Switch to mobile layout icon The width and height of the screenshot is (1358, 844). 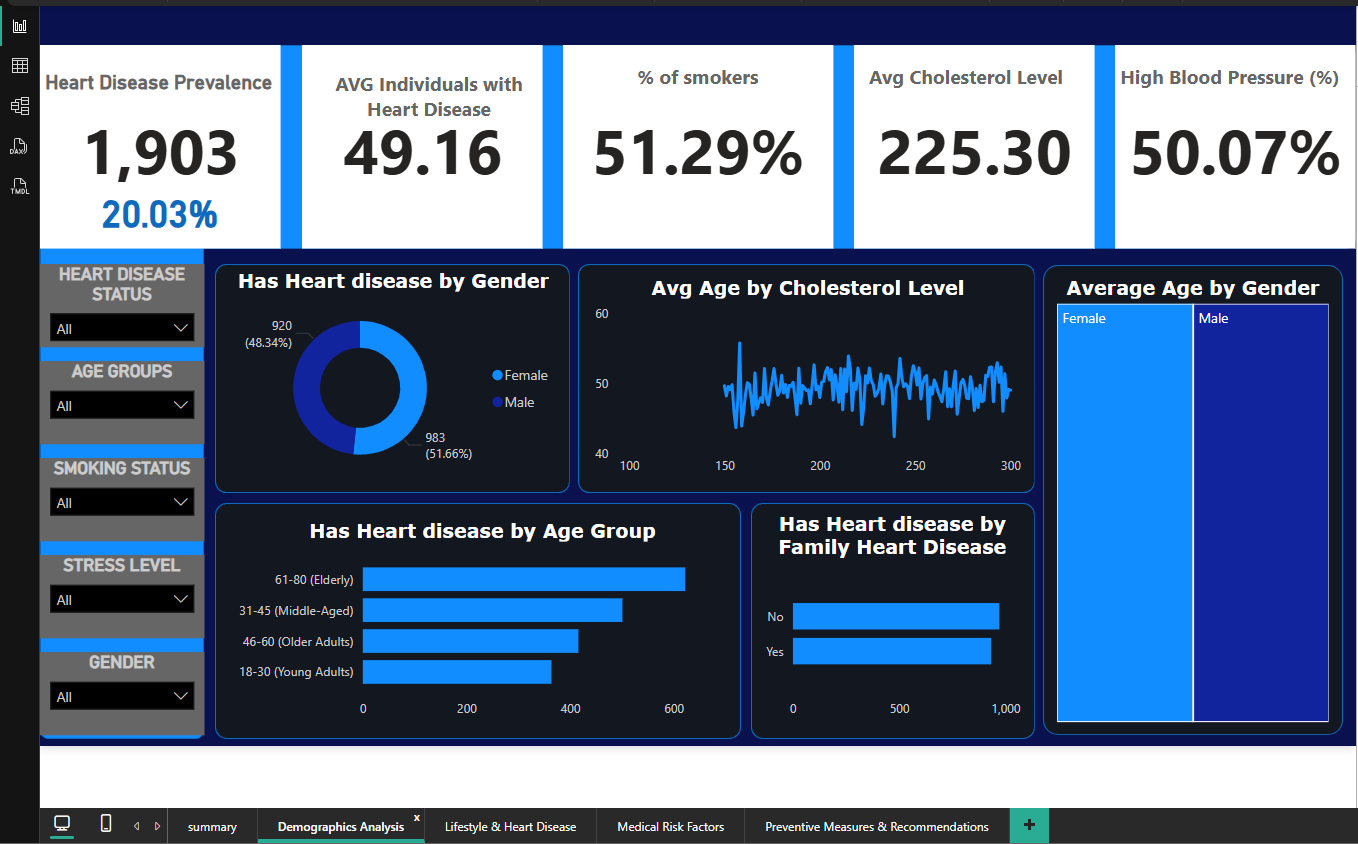point(106,824)
